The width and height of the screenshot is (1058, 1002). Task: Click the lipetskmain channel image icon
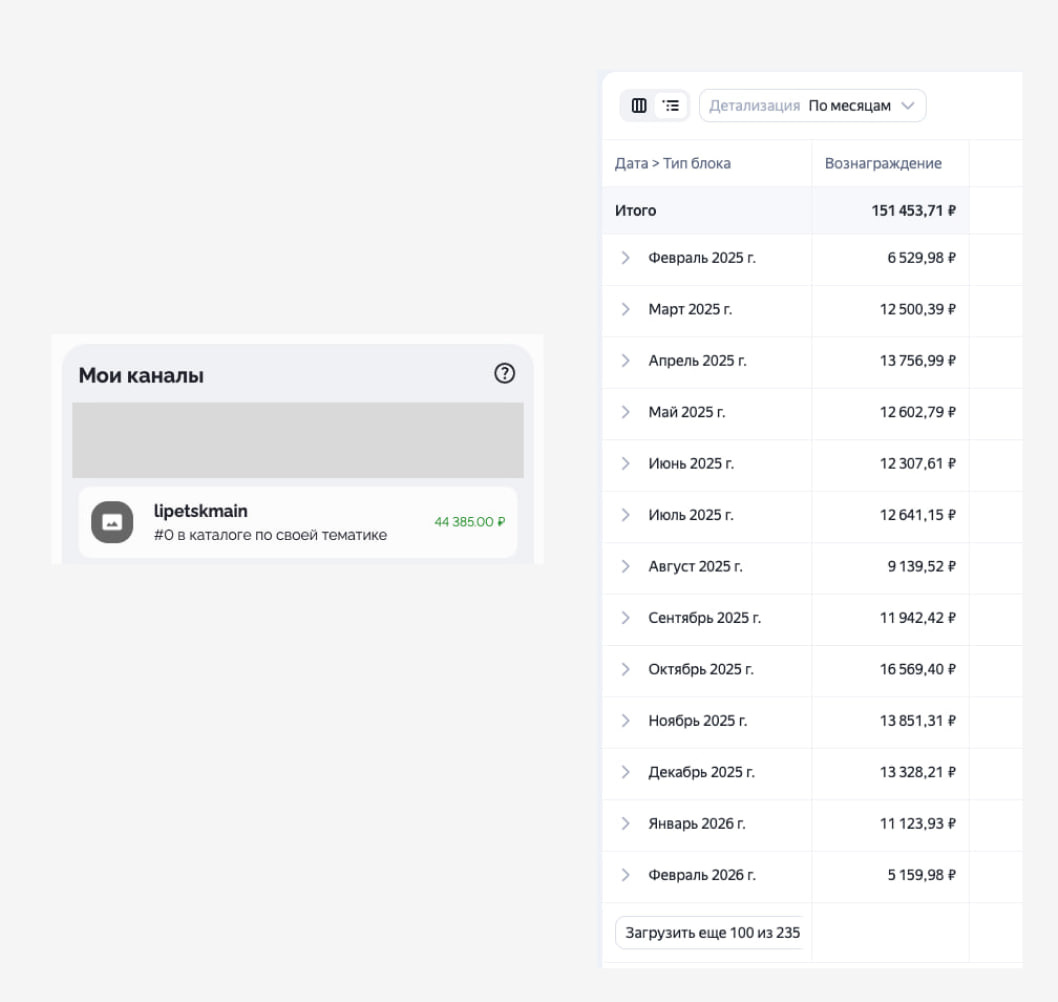tap(112, 522)
